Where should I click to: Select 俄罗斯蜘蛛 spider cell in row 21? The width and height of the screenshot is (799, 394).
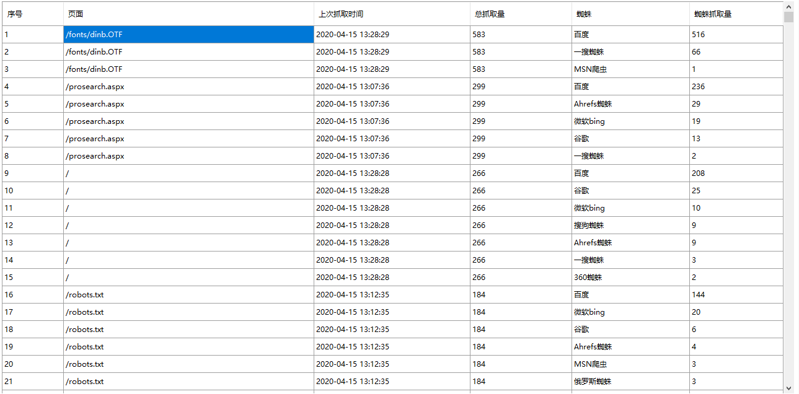(x=630, y=381)
